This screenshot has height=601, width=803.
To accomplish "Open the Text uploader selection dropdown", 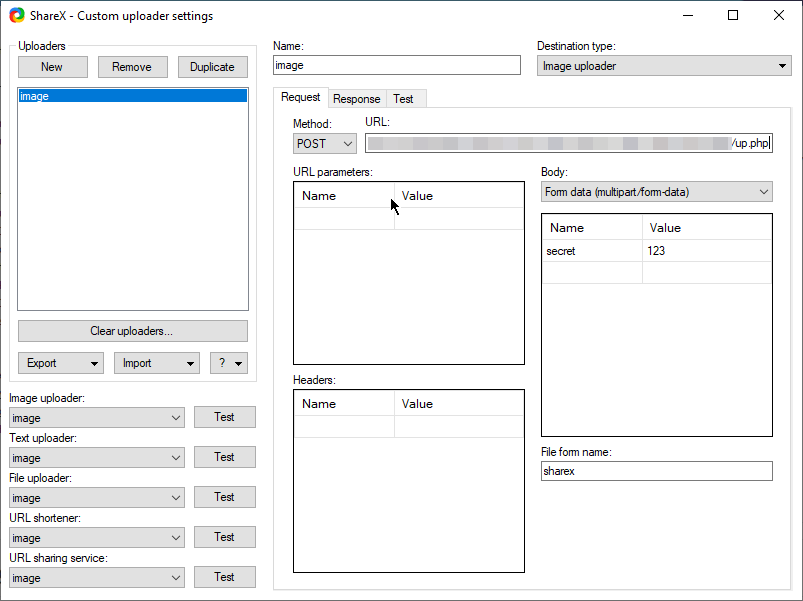I will (96, 457).
